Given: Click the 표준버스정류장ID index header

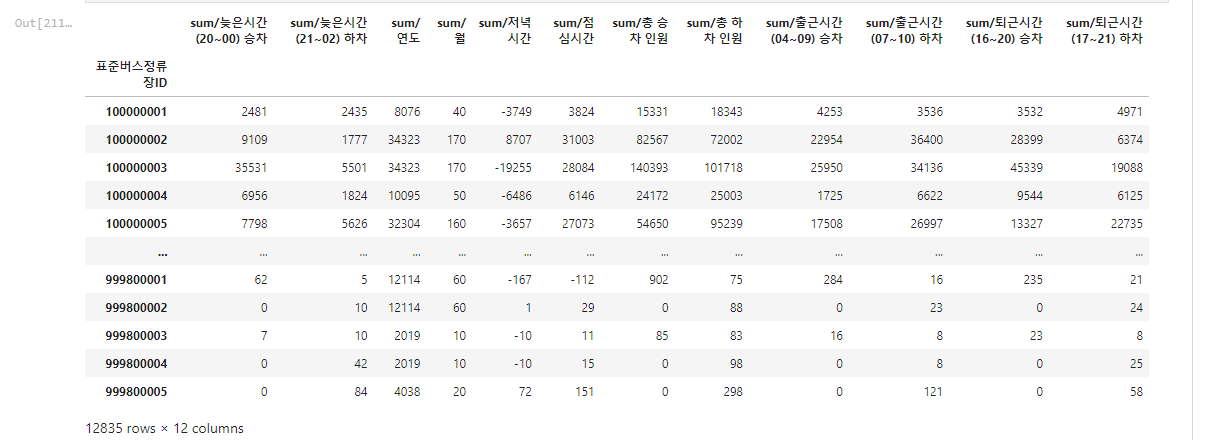Looking at the screenshot, I should pyautogui.click(x=131, y=74).
